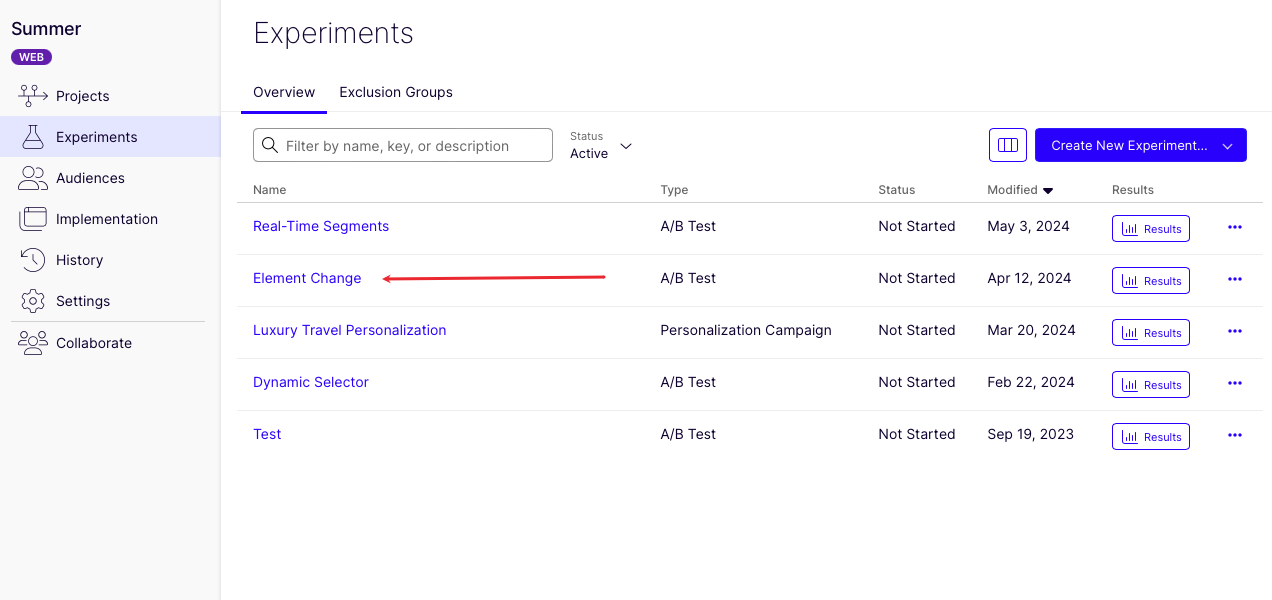Toggle the column layout icon button
The height and width of the screenshot is (600, 1272).
(1007, 145)
